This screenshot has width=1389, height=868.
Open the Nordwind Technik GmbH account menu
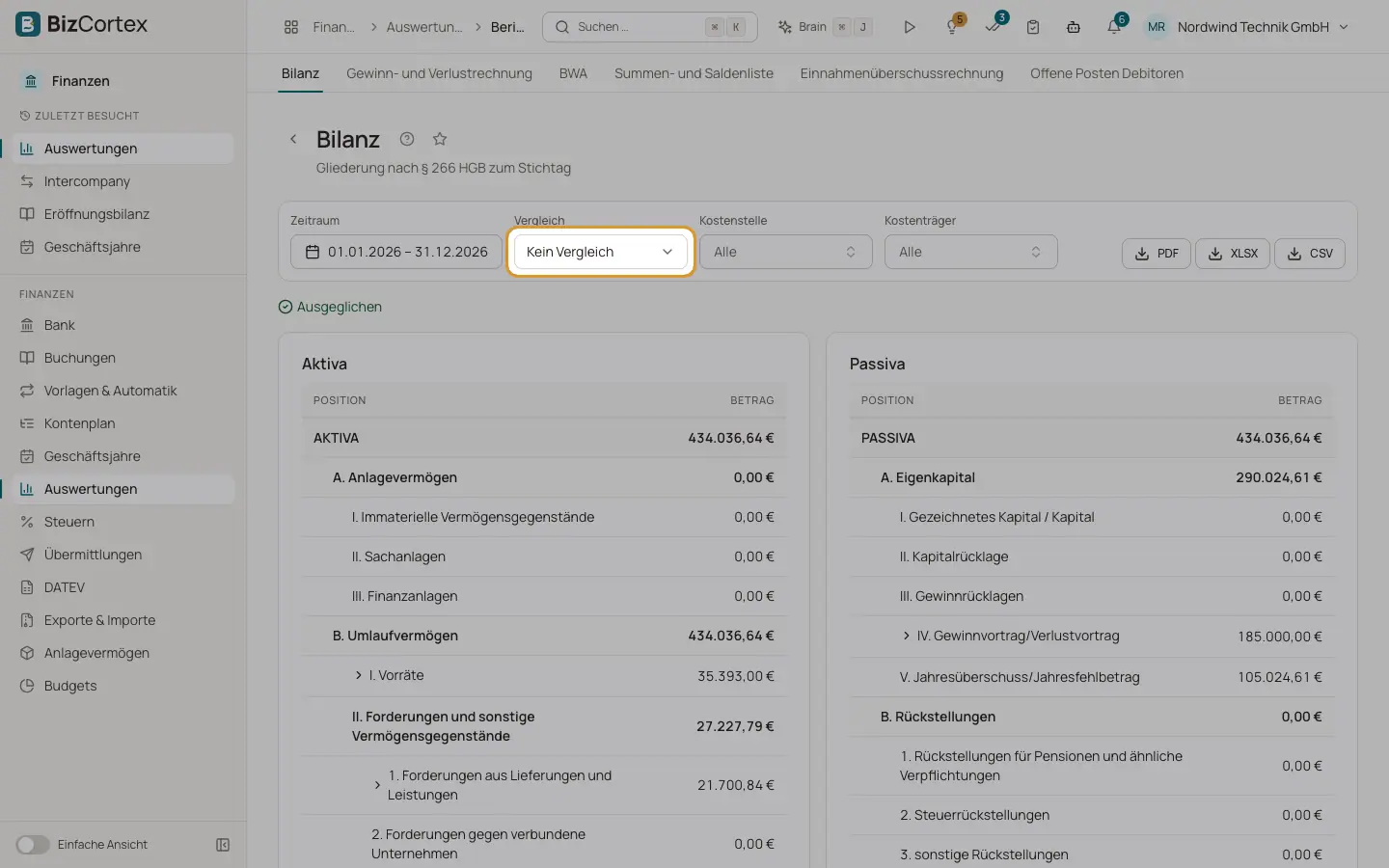pyautogui.click(x=1246, y=27)
